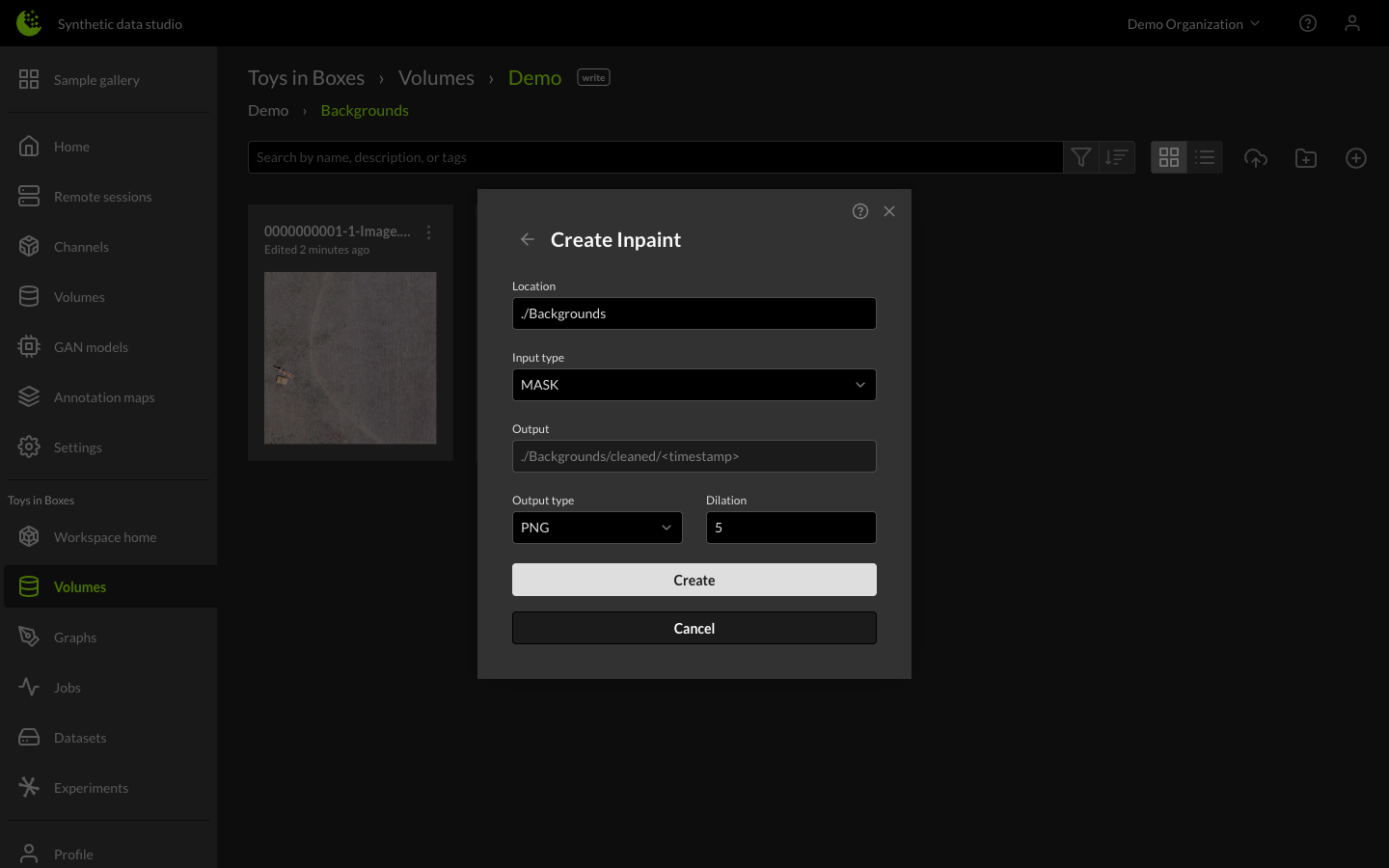This screenshot has width=1389, height=868.
Task: Open the user account icon
Action: tap(1351, 23)
